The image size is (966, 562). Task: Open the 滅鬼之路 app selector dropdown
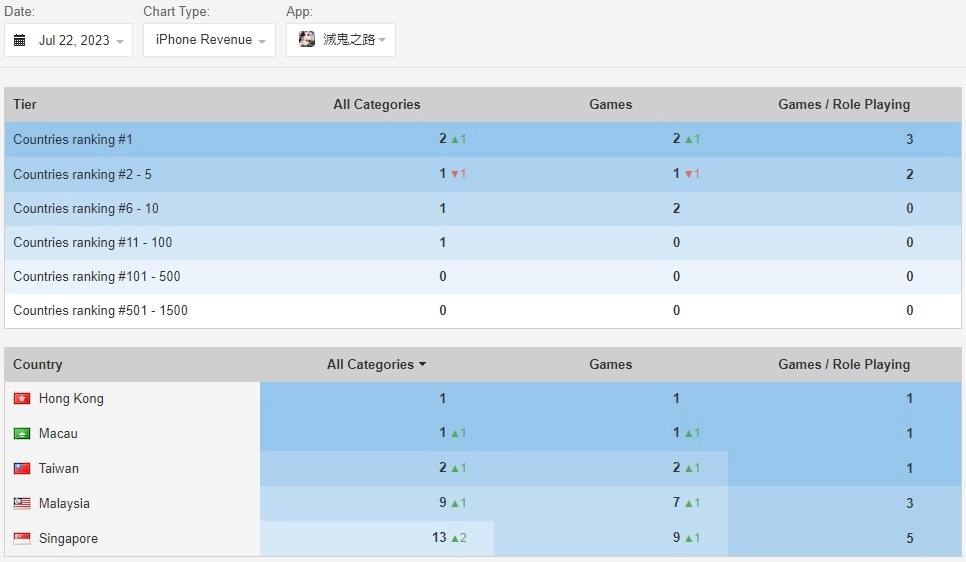341,40
